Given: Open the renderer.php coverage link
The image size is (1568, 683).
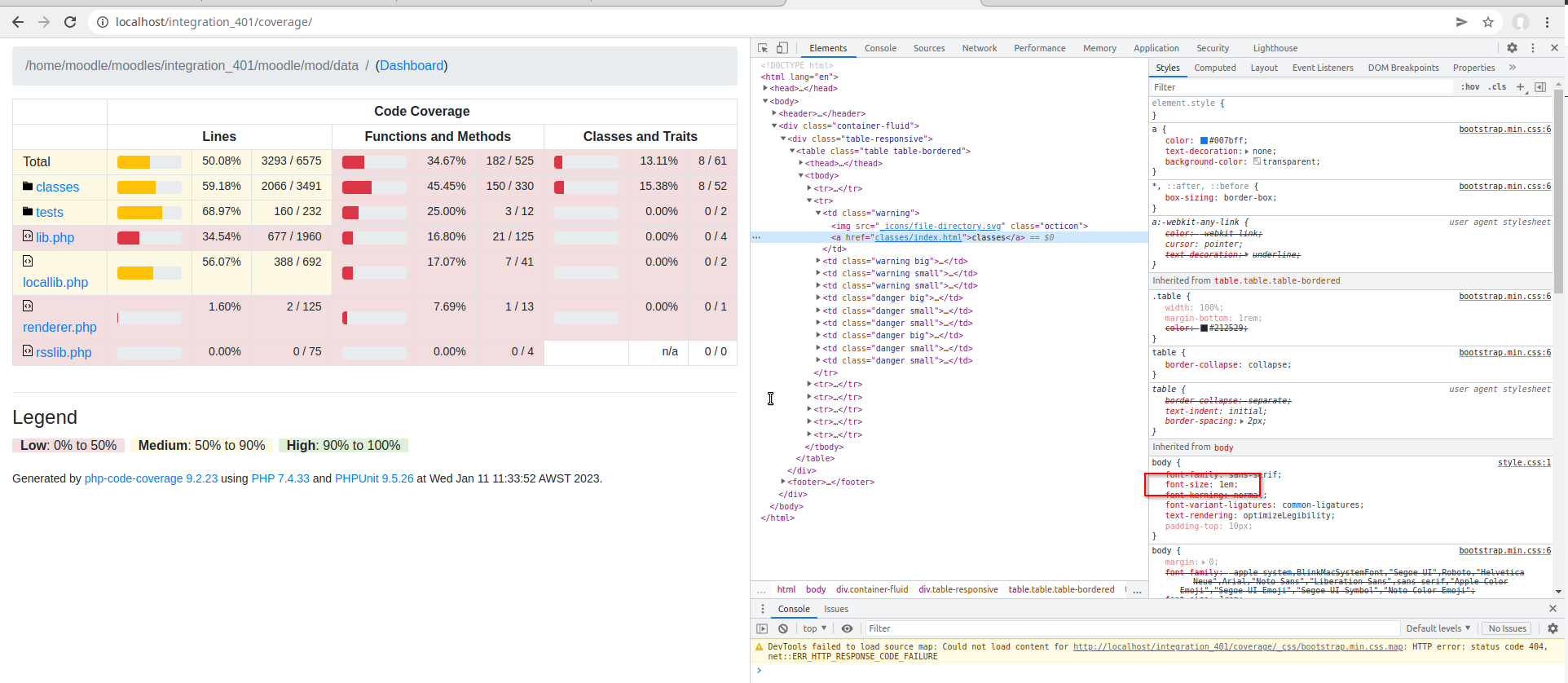Looking at the screenshot, I should tap(59, 327).
